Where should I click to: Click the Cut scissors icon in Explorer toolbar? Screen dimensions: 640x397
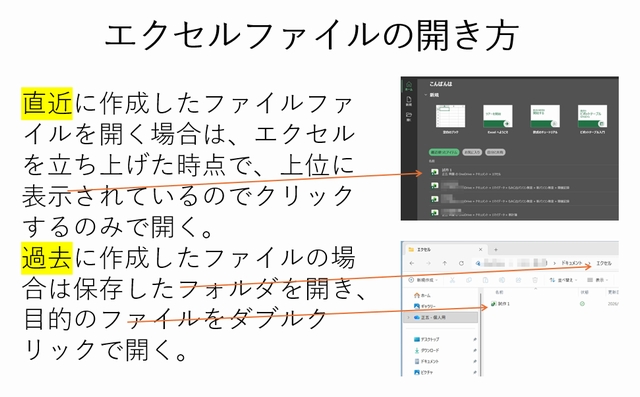[452, 280]
